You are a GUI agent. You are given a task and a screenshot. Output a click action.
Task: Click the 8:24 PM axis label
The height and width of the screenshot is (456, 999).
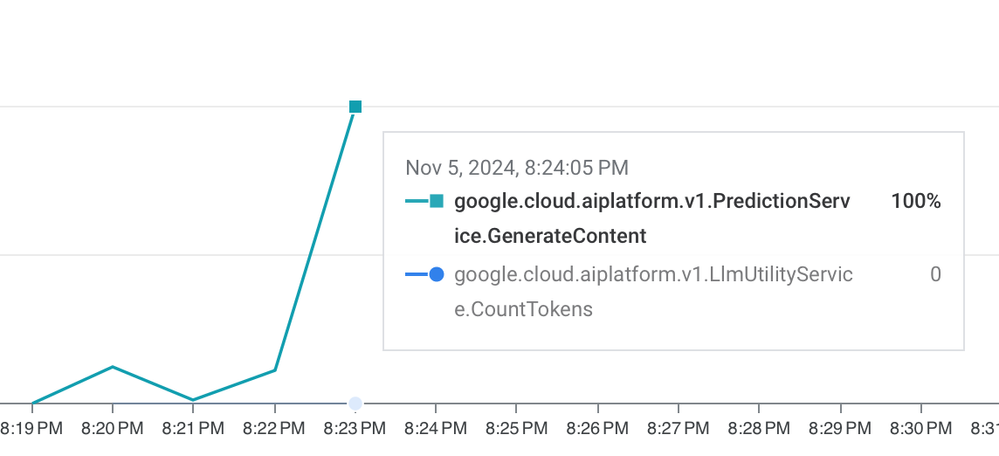(x=436, y=429)
